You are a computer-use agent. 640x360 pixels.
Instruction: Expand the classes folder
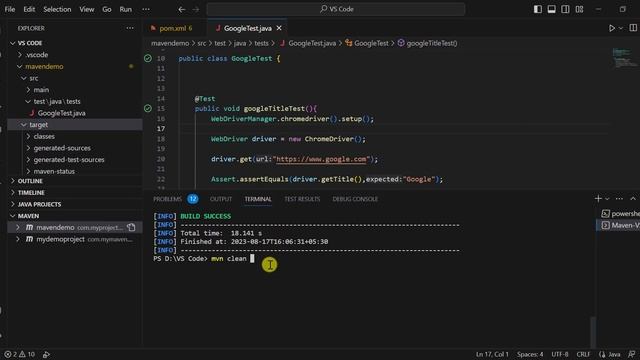pyautogui.click(x=75, y=136)
